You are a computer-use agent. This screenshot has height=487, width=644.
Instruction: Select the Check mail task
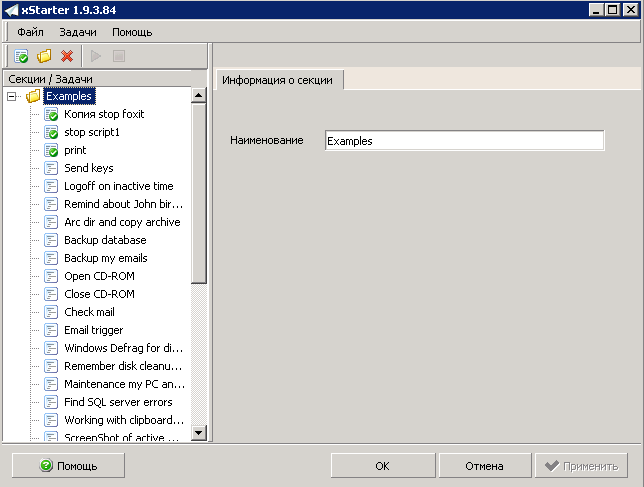(90, 312)
